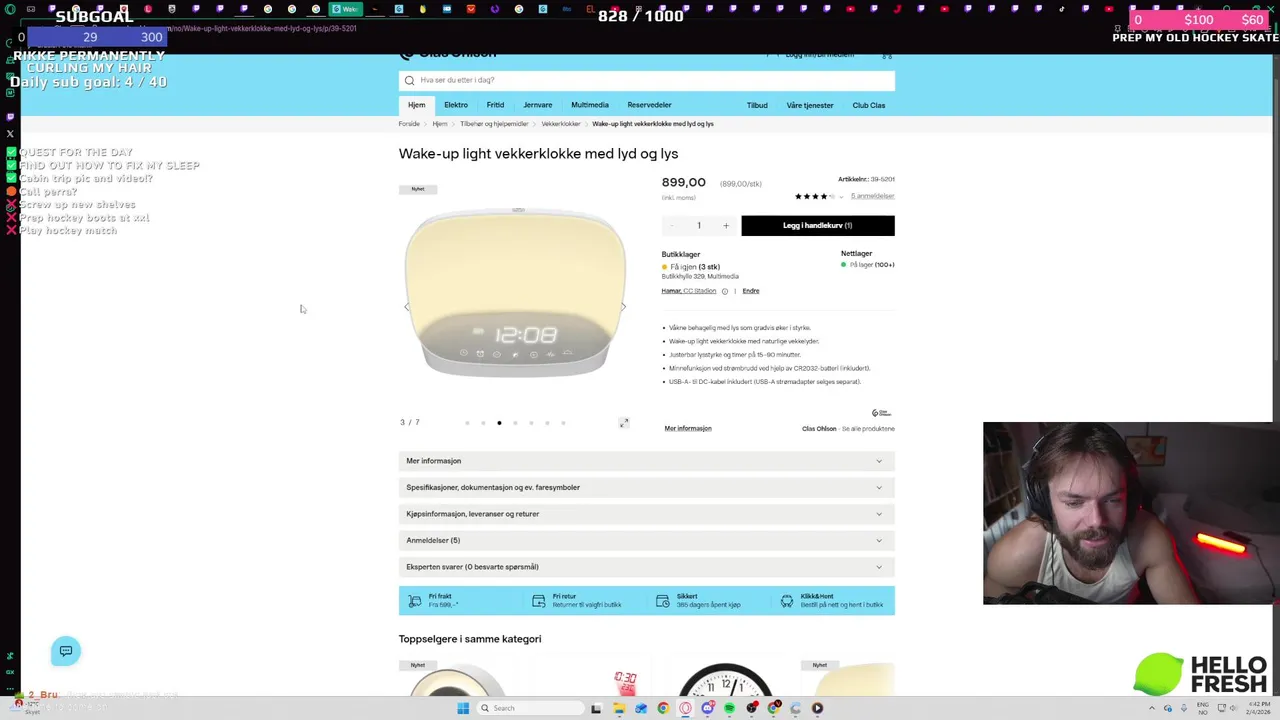Click the Sikkert icon in blue banner

tap(662, 601)
